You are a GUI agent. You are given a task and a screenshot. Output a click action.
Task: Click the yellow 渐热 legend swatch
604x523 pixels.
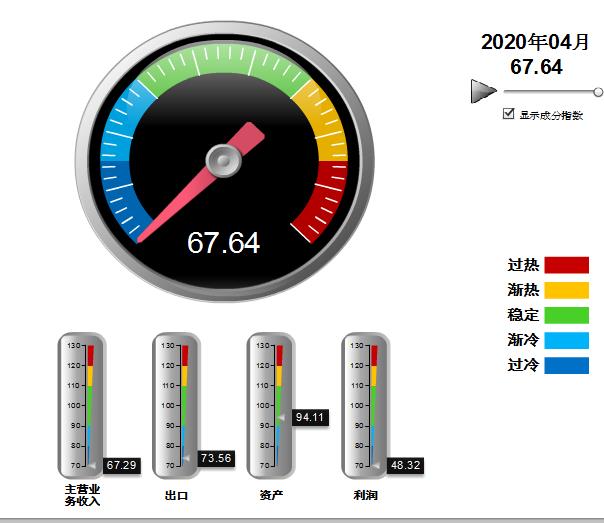pyautogui.click(x=566, y=290)
